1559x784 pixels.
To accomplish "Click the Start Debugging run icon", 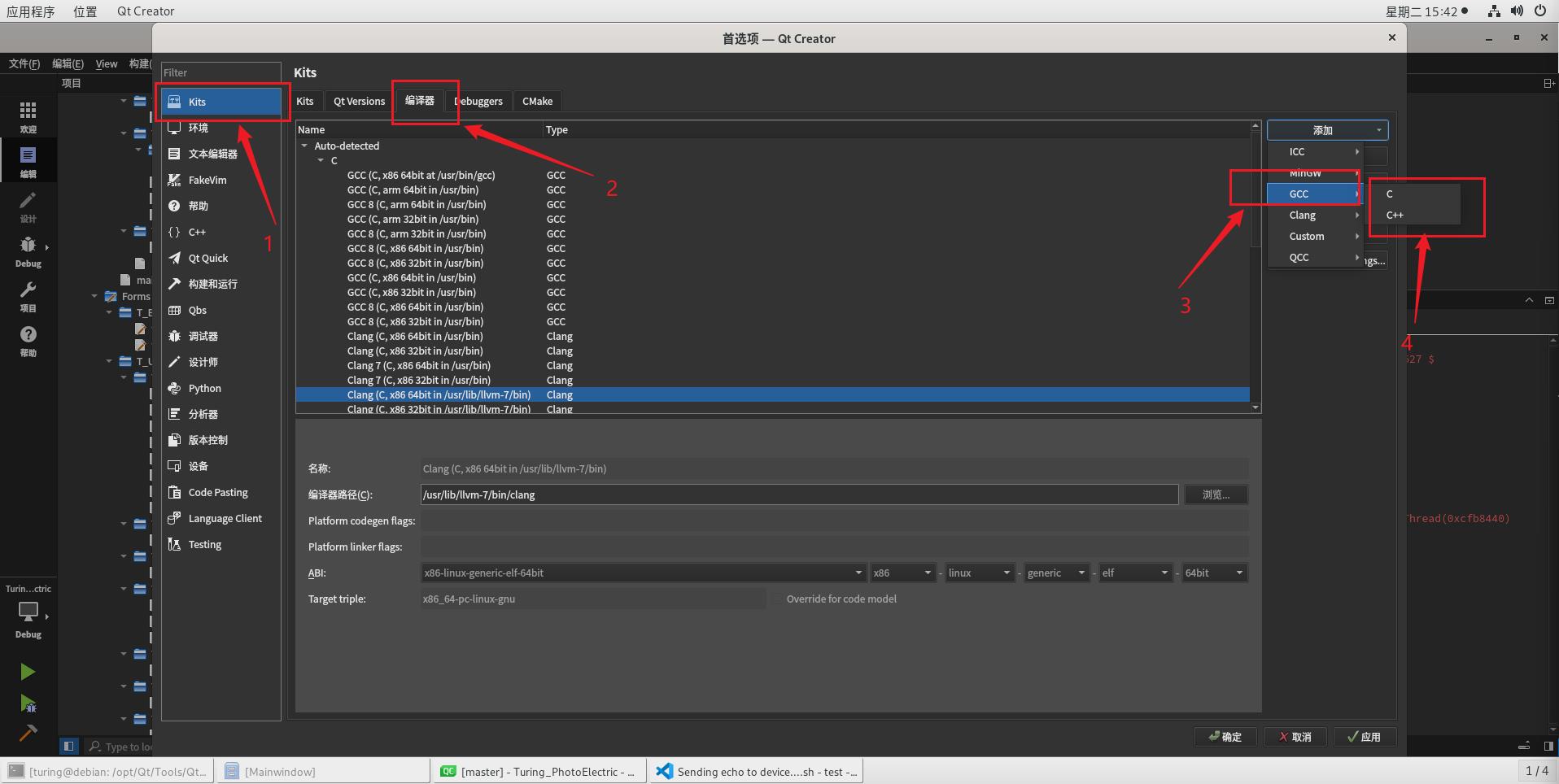I will tap(28, 703).
